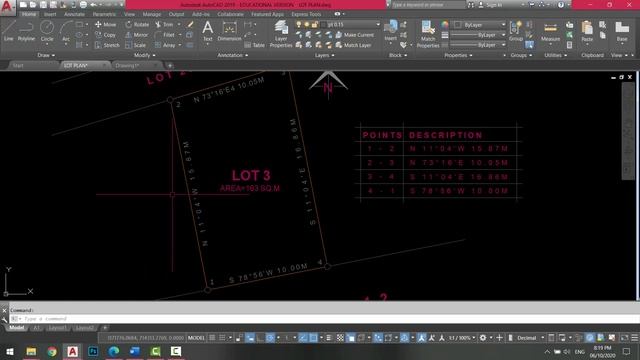Click Match Layer button
The image size is (640, 360).
click(x=353, y=45)
